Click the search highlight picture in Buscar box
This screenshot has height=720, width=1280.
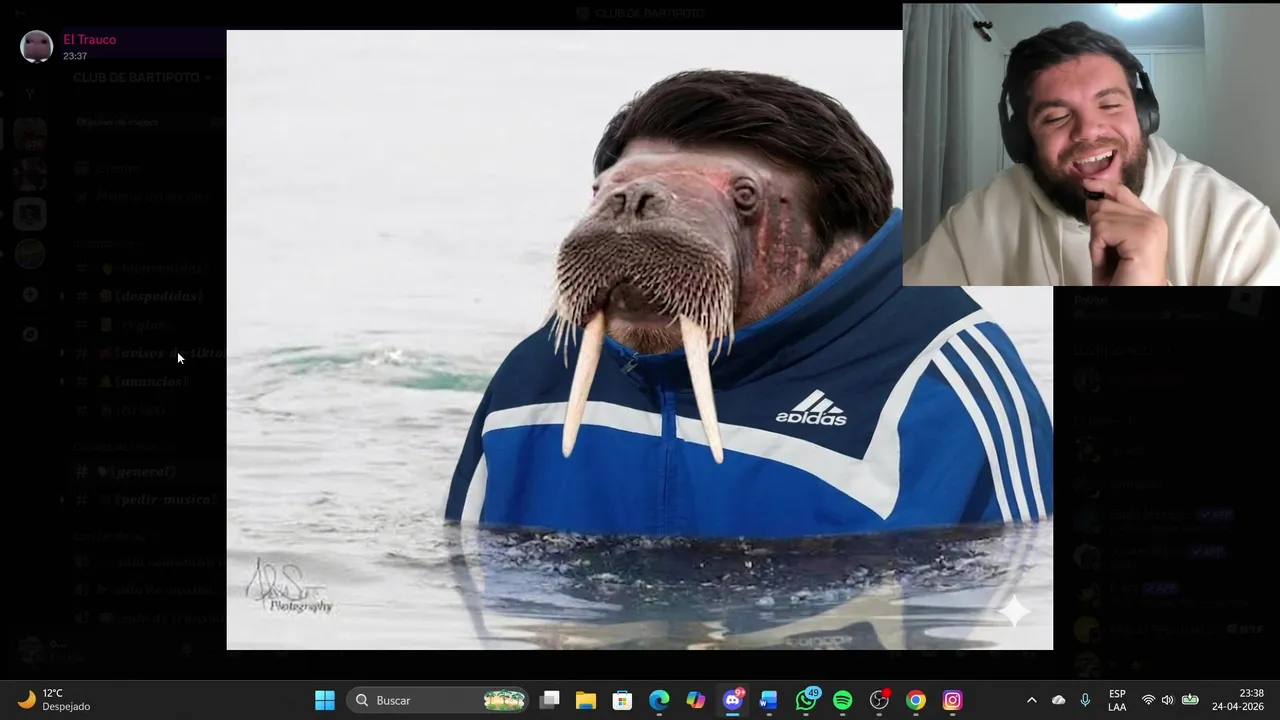click(x=504, y=700)
